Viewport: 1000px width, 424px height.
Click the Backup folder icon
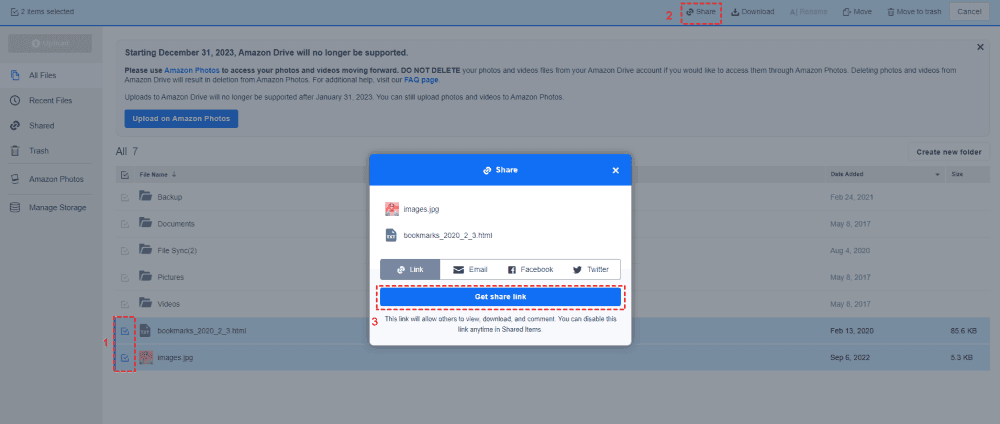145,196
